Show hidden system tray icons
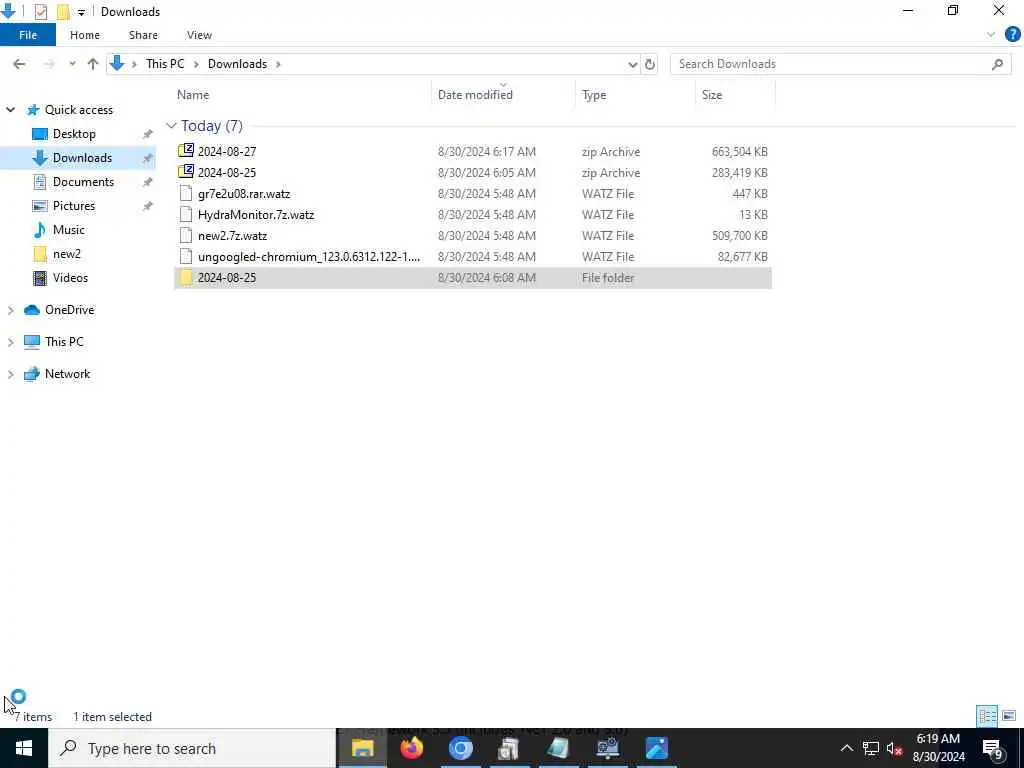 tap(846, 748)
